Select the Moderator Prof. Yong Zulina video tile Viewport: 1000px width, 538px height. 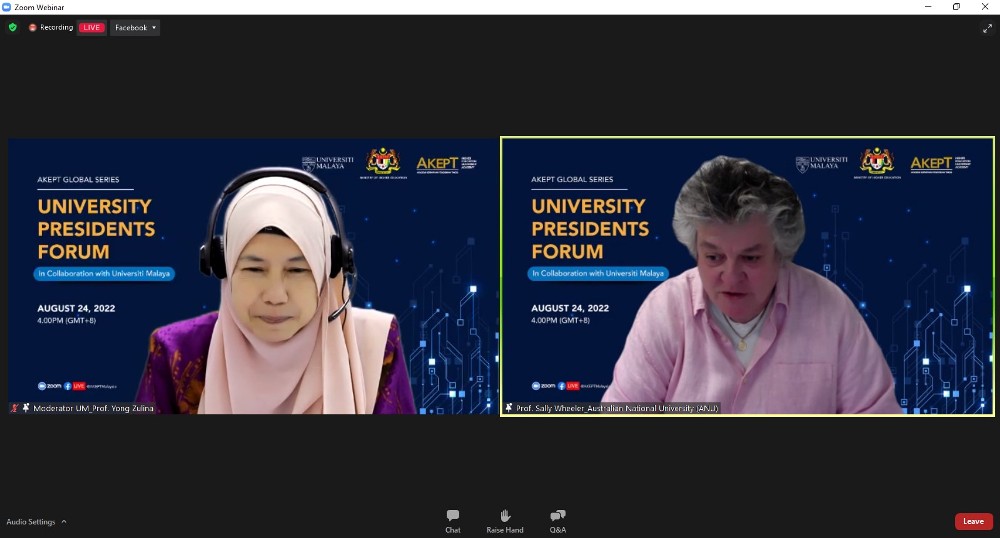click(252, 275)
